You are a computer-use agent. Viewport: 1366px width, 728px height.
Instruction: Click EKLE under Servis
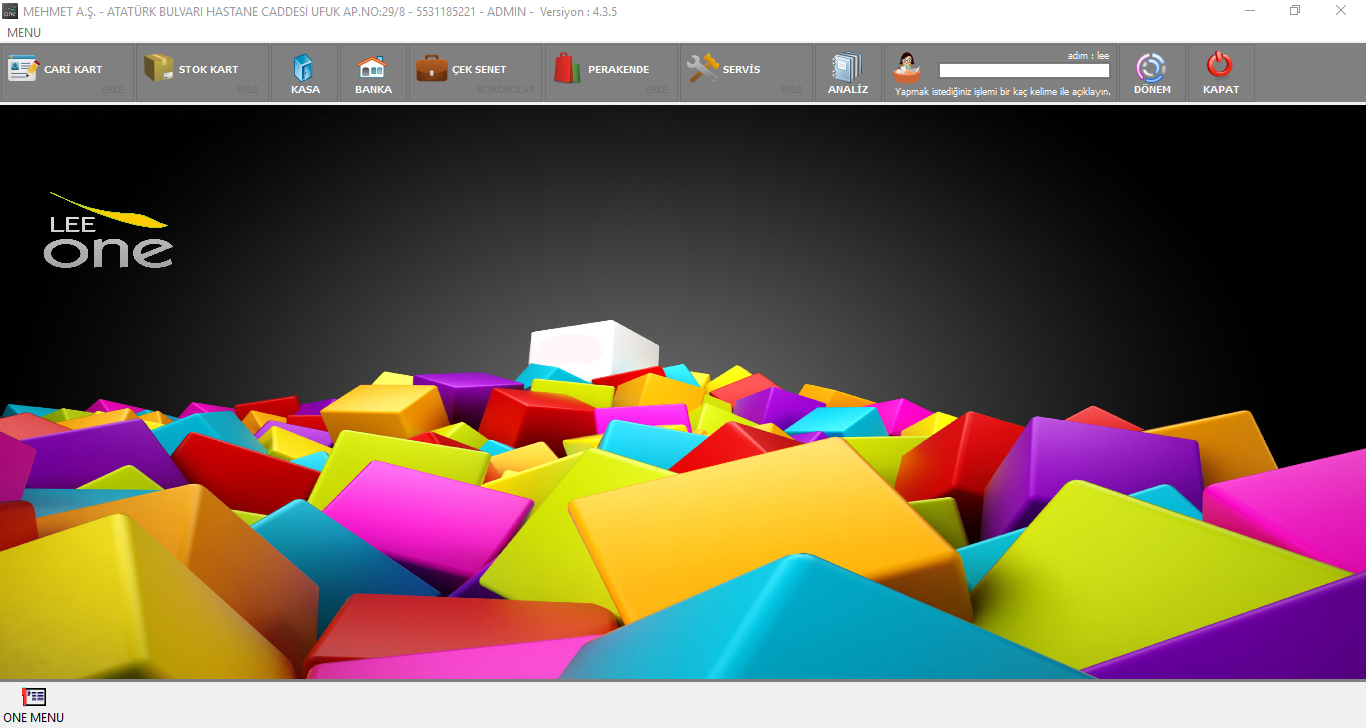pyautogui.click(x=792, y=90)
